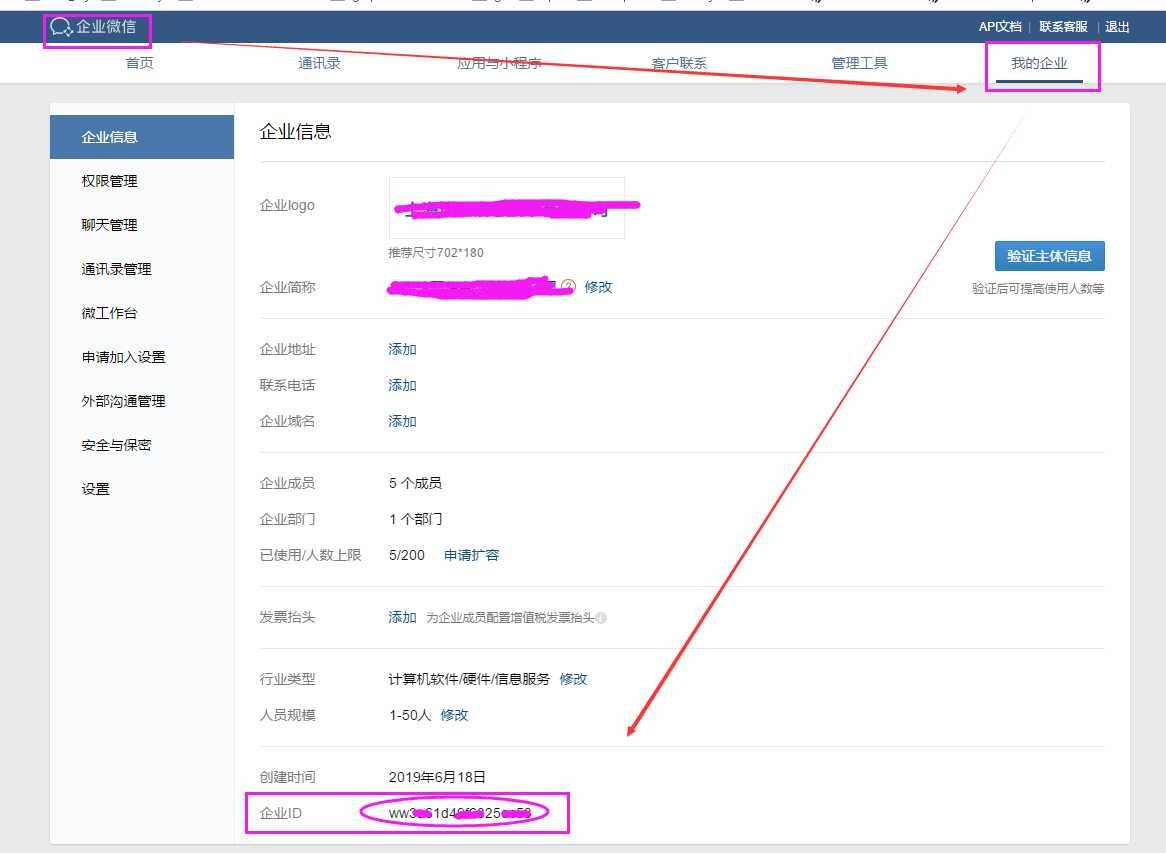This screenshot has width=1166, height=853.
Task: Click the 创建时间 field label
Action: tap(287, 777)
